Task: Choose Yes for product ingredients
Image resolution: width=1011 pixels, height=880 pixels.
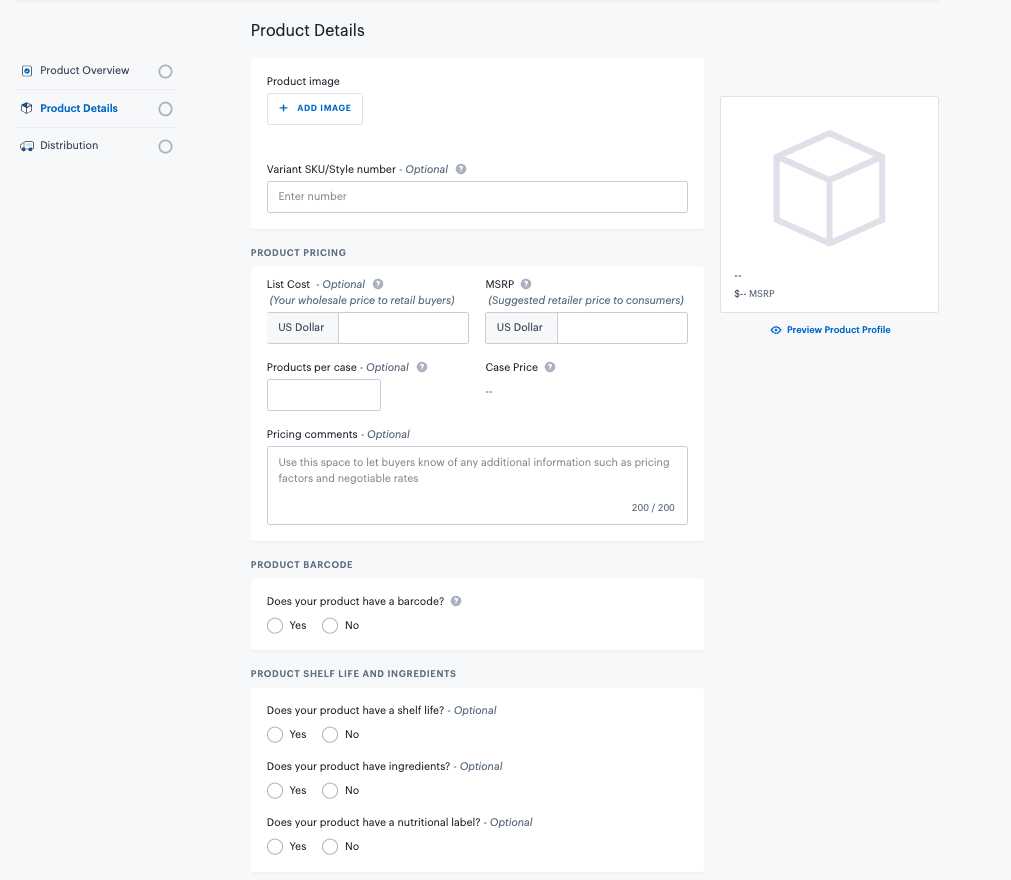Action: [275, 791]
